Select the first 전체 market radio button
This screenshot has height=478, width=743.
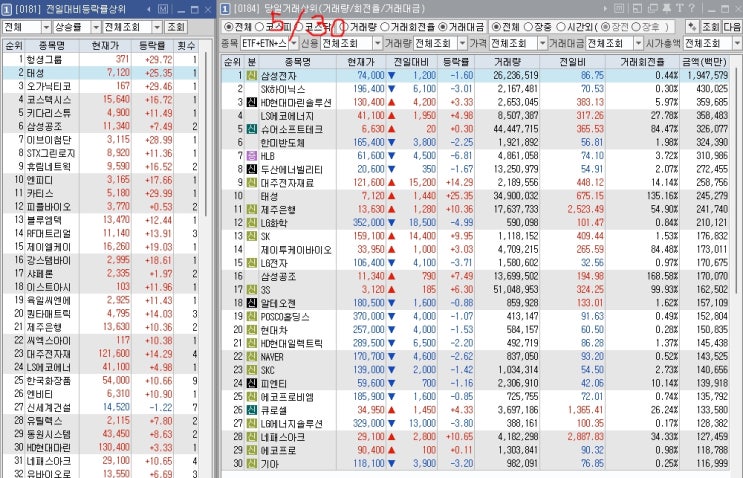(x=228, y=27)
